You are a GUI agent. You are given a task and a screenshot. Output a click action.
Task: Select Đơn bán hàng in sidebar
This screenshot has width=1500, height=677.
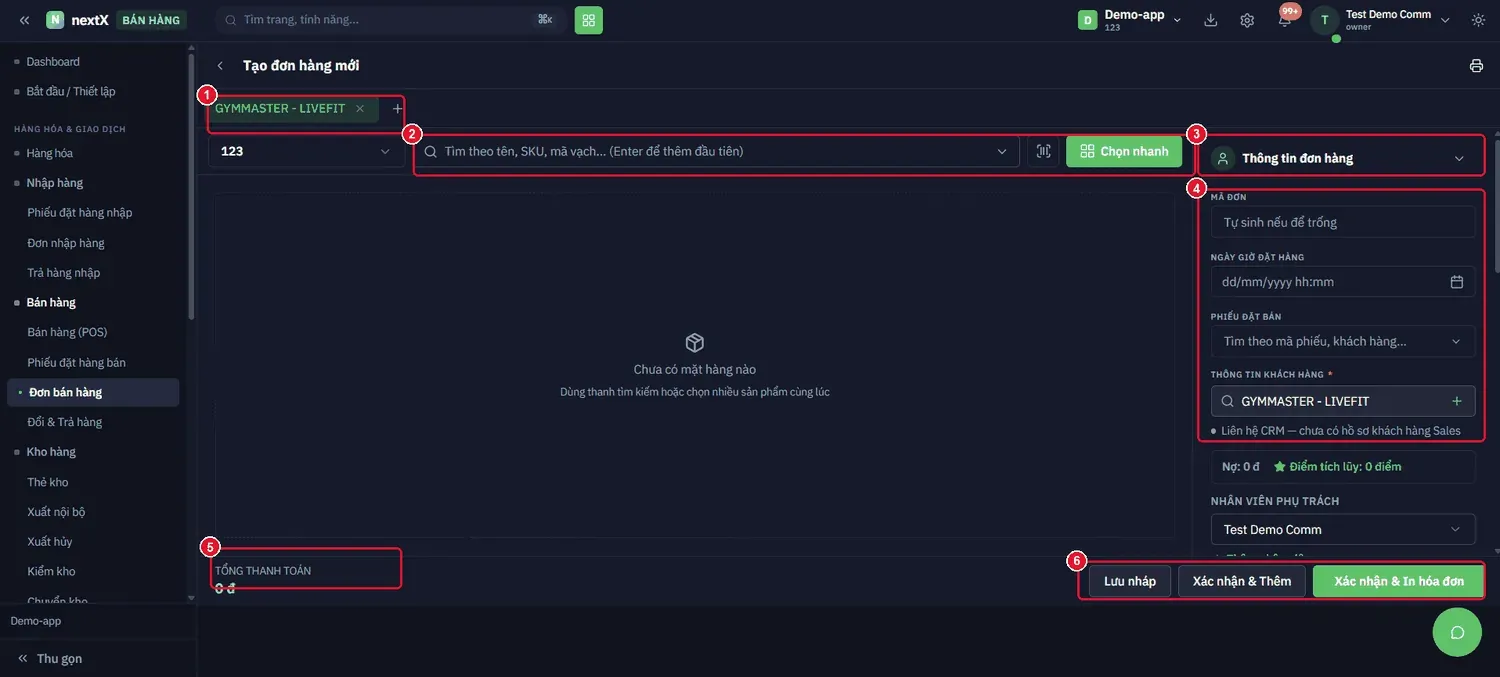coord(93,392)
